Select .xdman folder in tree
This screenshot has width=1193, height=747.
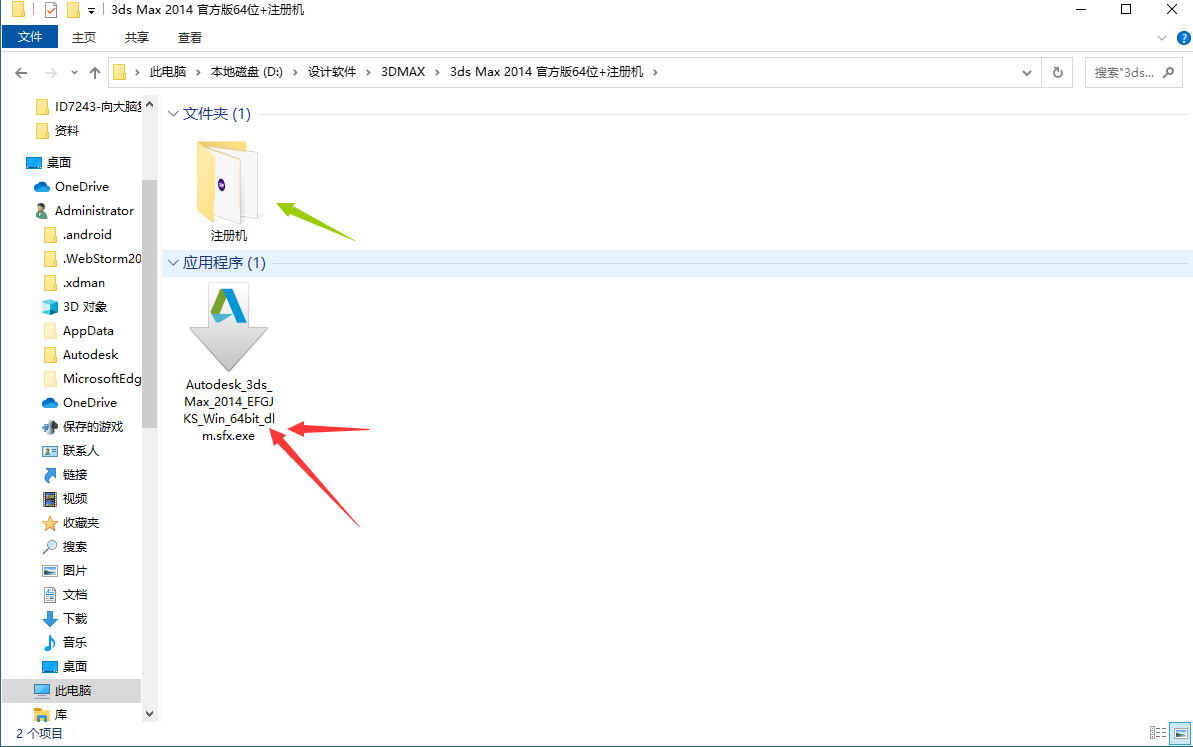75,283
